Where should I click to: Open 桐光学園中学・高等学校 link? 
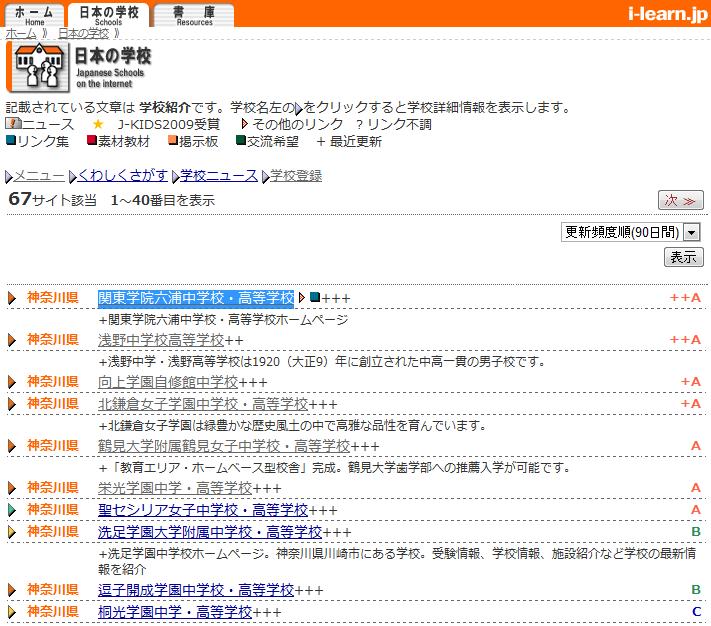click(175, 612)
